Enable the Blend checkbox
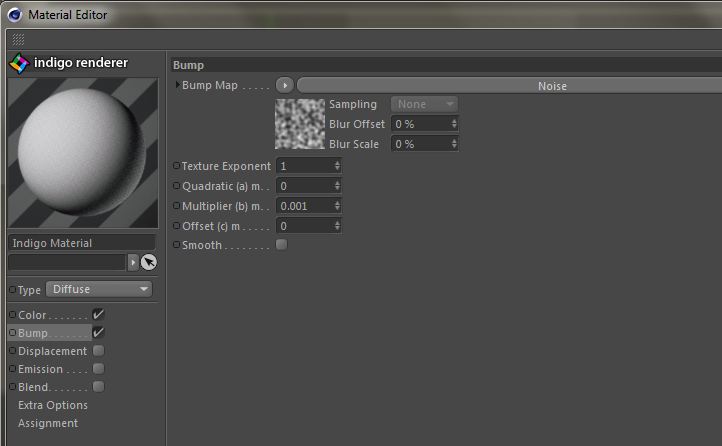722x446 pixels. click(x=98, y=387)
